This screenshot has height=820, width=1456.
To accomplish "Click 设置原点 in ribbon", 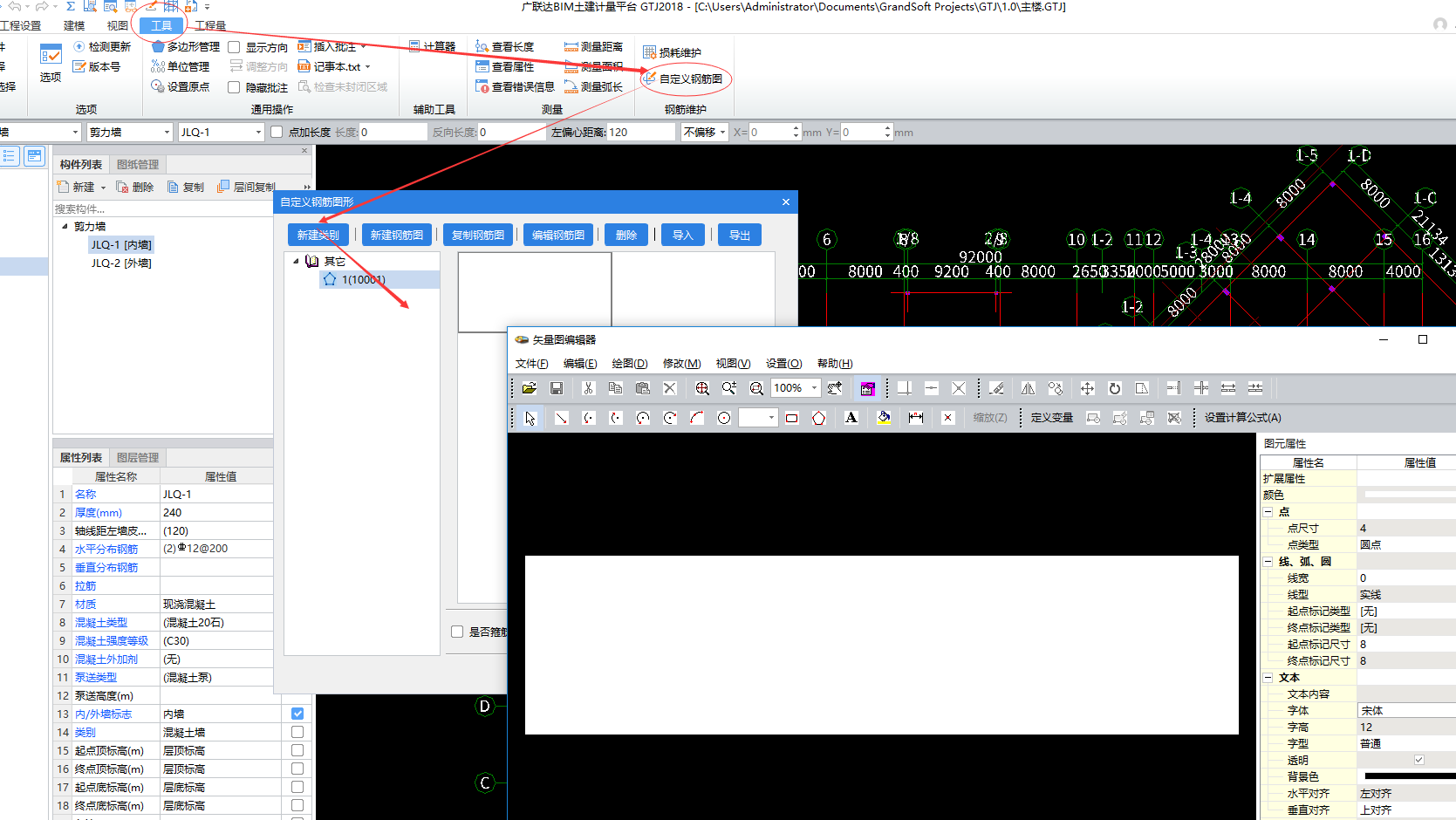I will pos(181,86).
